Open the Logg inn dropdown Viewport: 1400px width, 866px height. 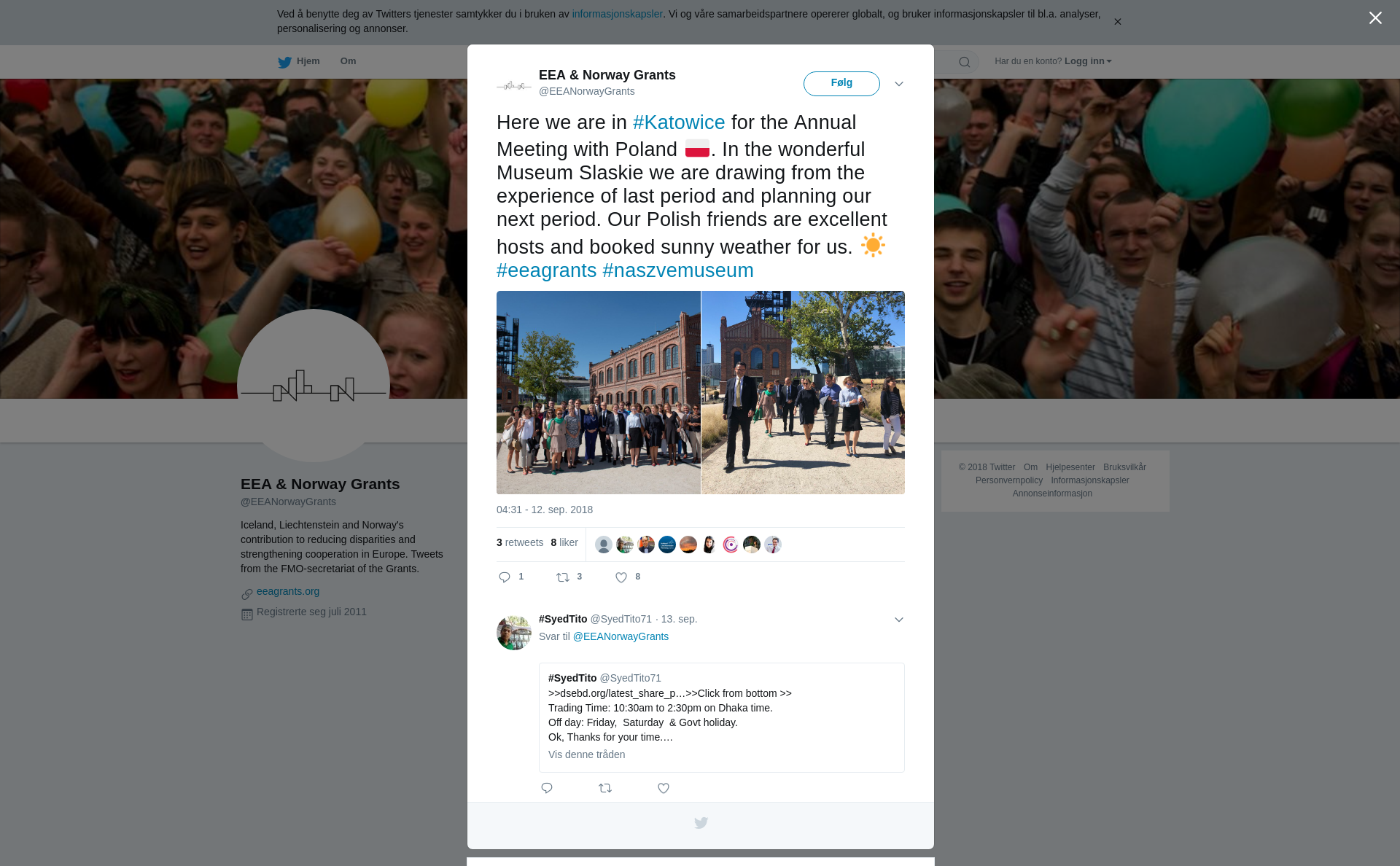click(1088, 61)
